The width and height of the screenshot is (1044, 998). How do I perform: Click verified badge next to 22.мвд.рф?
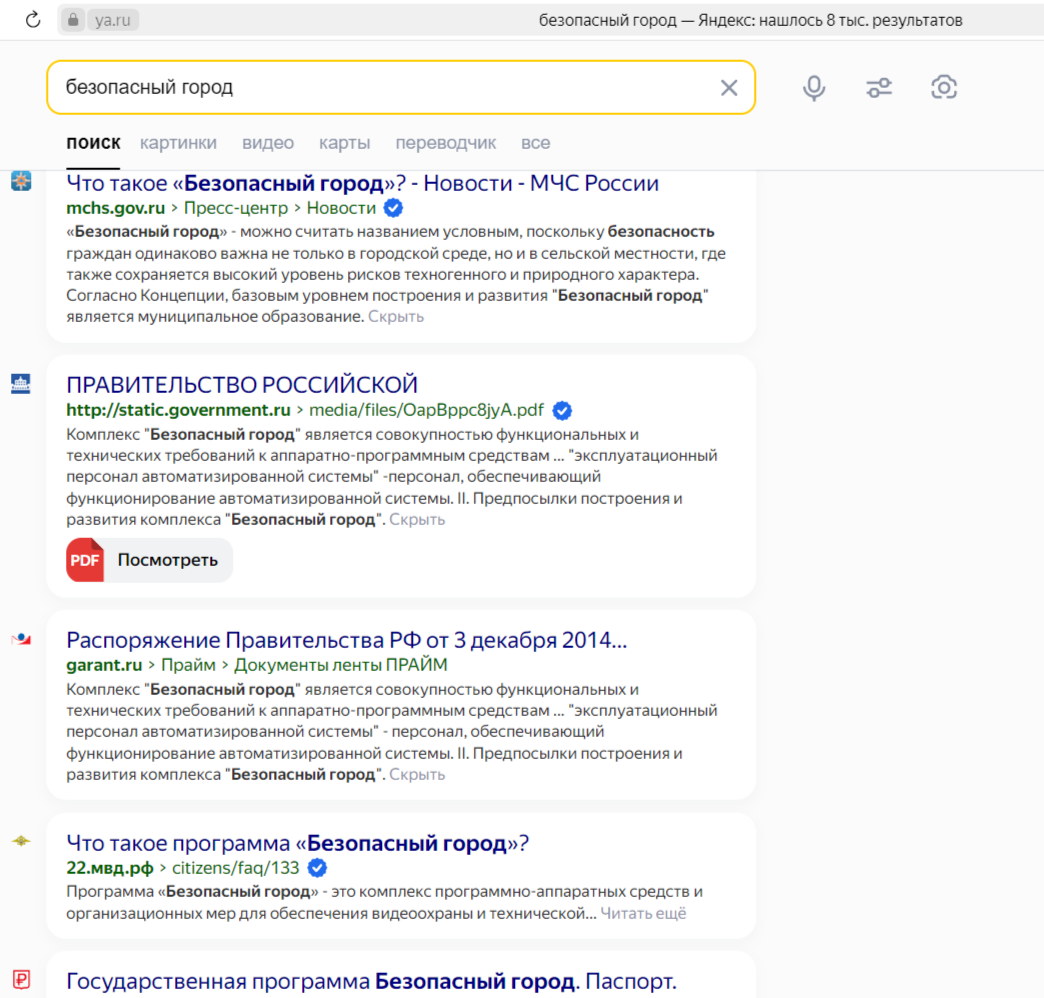(318, 868)
